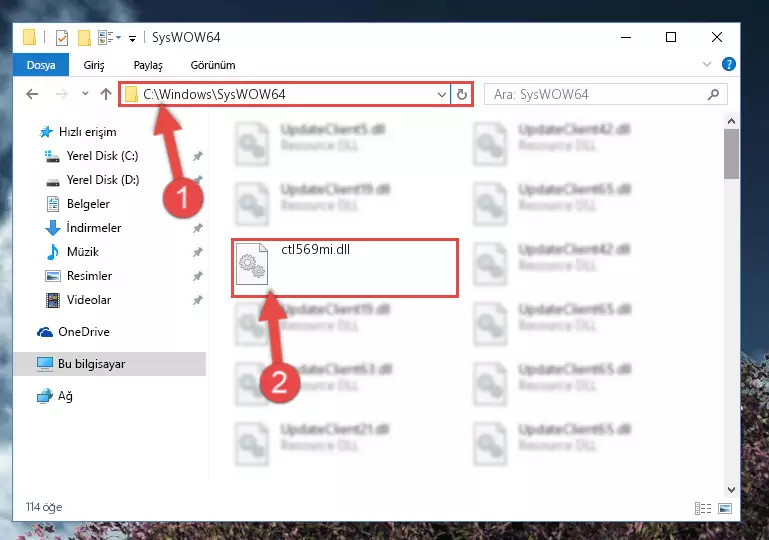Switch to the Paylaş ribbon tab

click(148, 65)
